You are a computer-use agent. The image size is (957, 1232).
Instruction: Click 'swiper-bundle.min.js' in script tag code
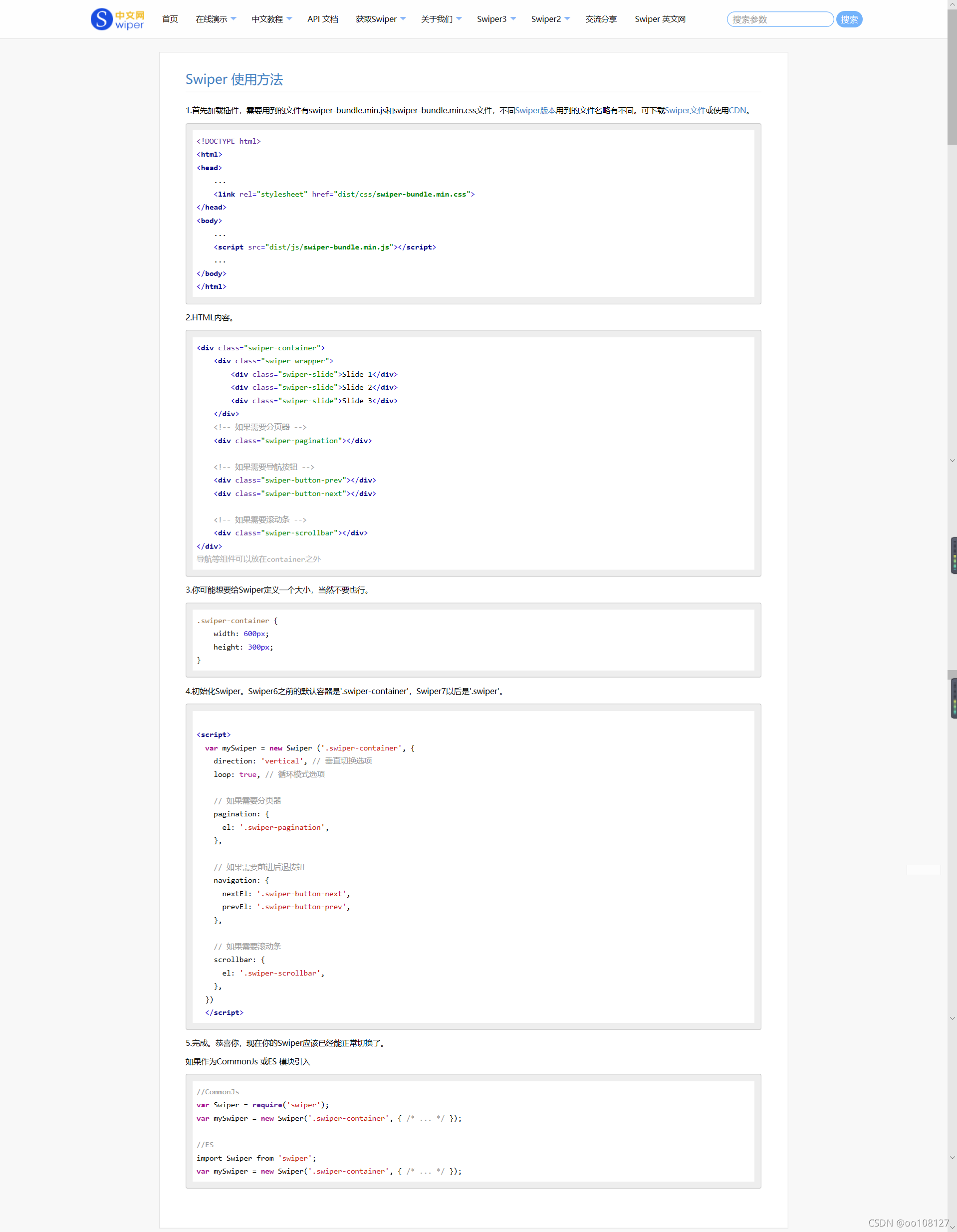coord(346,247)
